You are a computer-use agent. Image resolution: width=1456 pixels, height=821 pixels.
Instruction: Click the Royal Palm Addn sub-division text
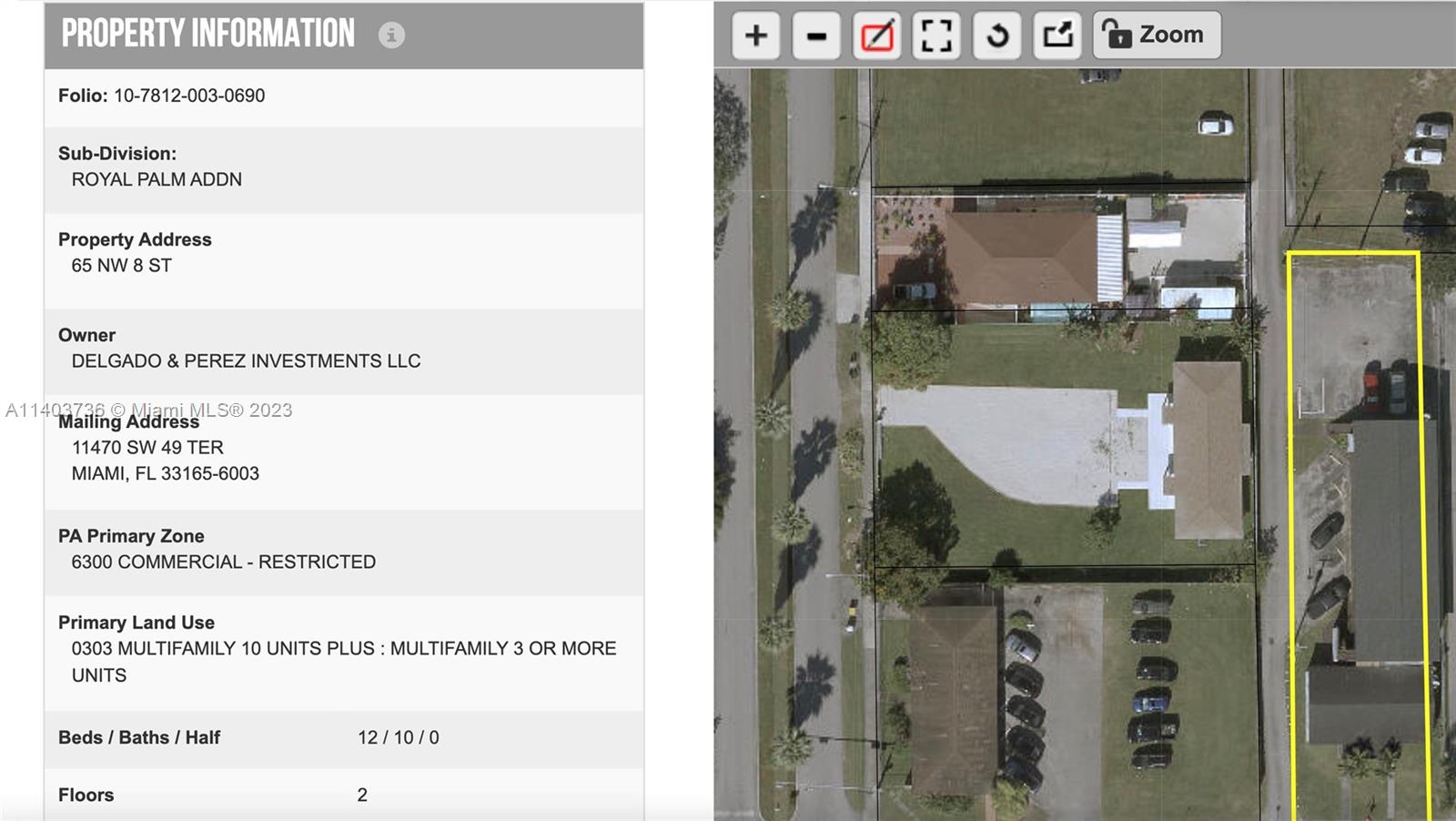[157, 180]
